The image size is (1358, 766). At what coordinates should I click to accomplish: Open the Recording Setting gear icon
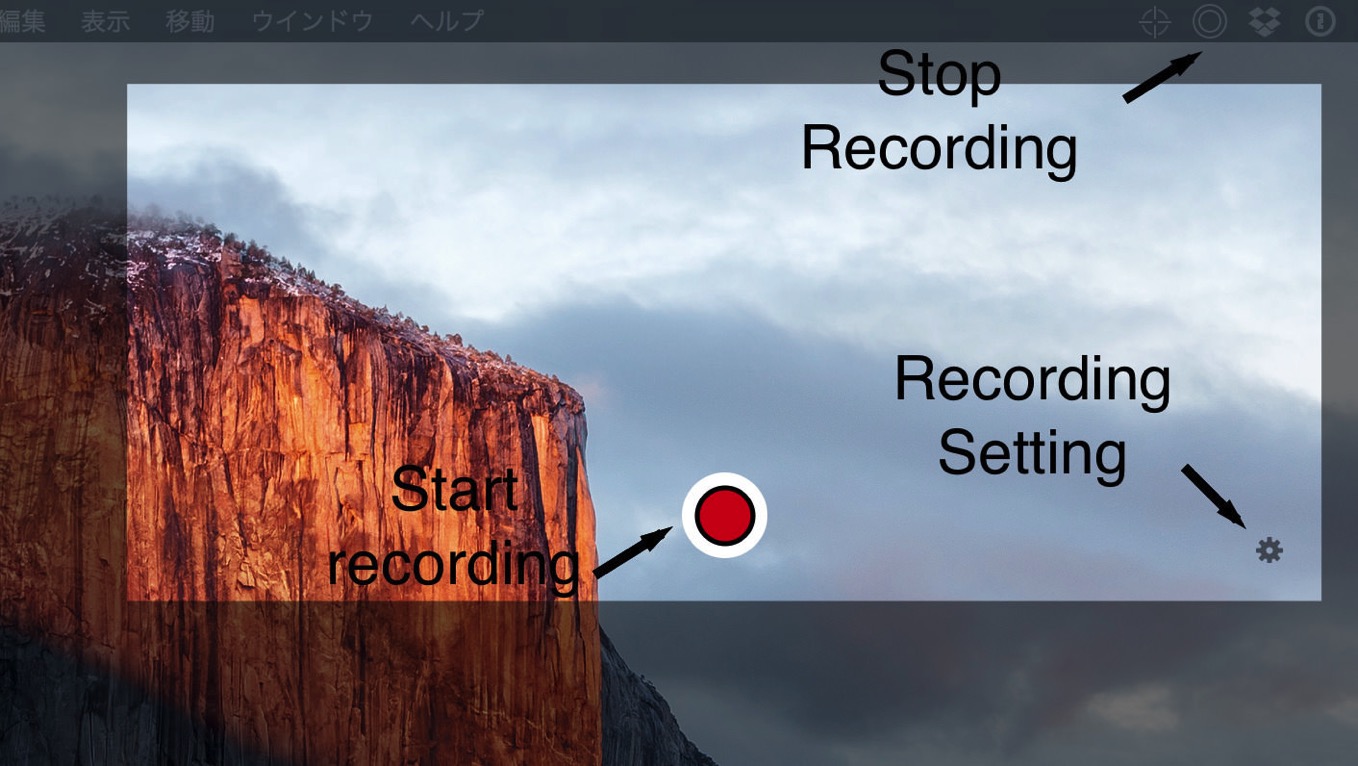point(1269,550)
